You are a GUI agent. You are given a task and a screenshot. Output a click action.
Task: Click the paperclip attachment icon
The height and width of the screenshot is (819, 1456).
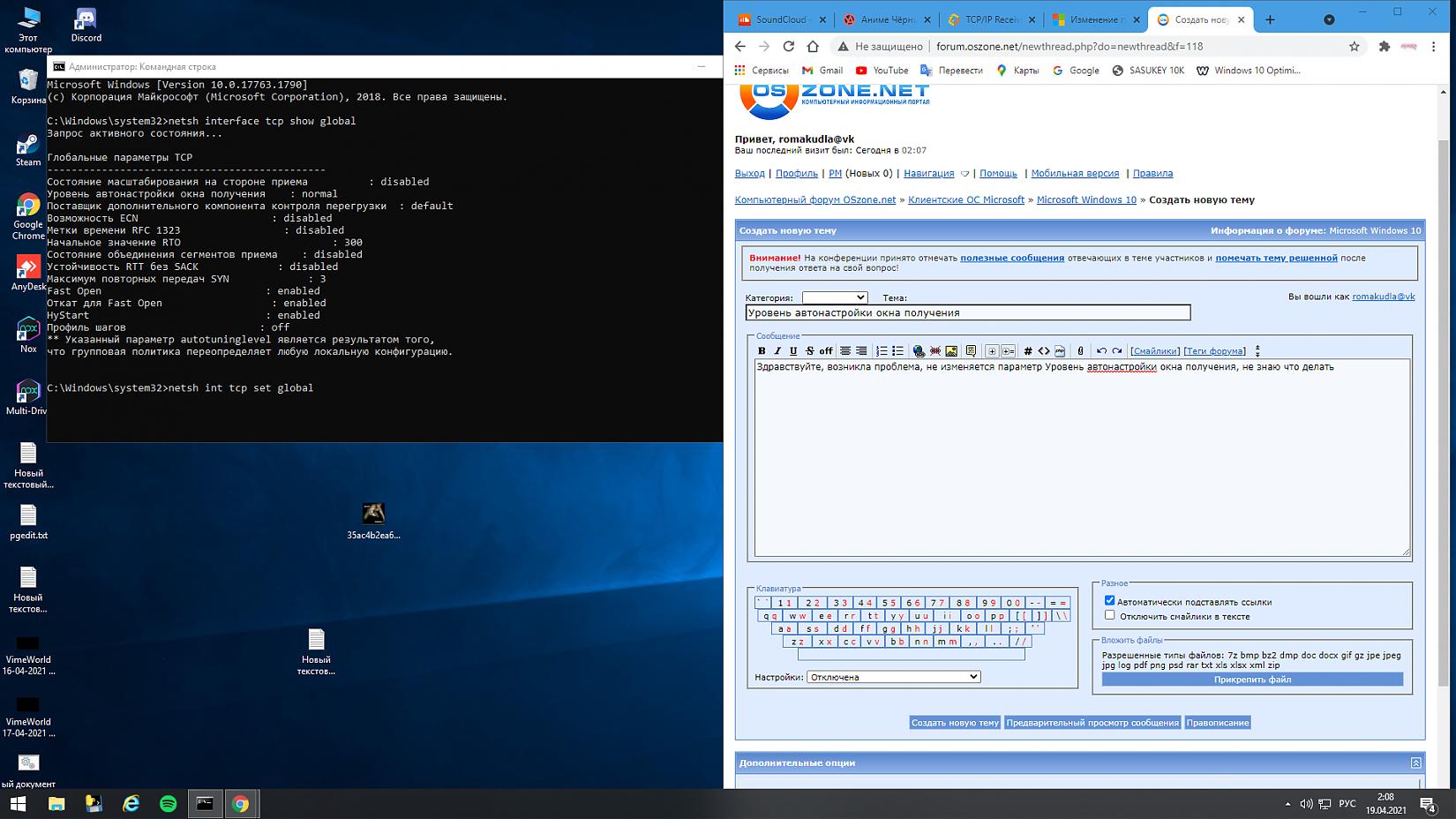(x=1080, y=351)
